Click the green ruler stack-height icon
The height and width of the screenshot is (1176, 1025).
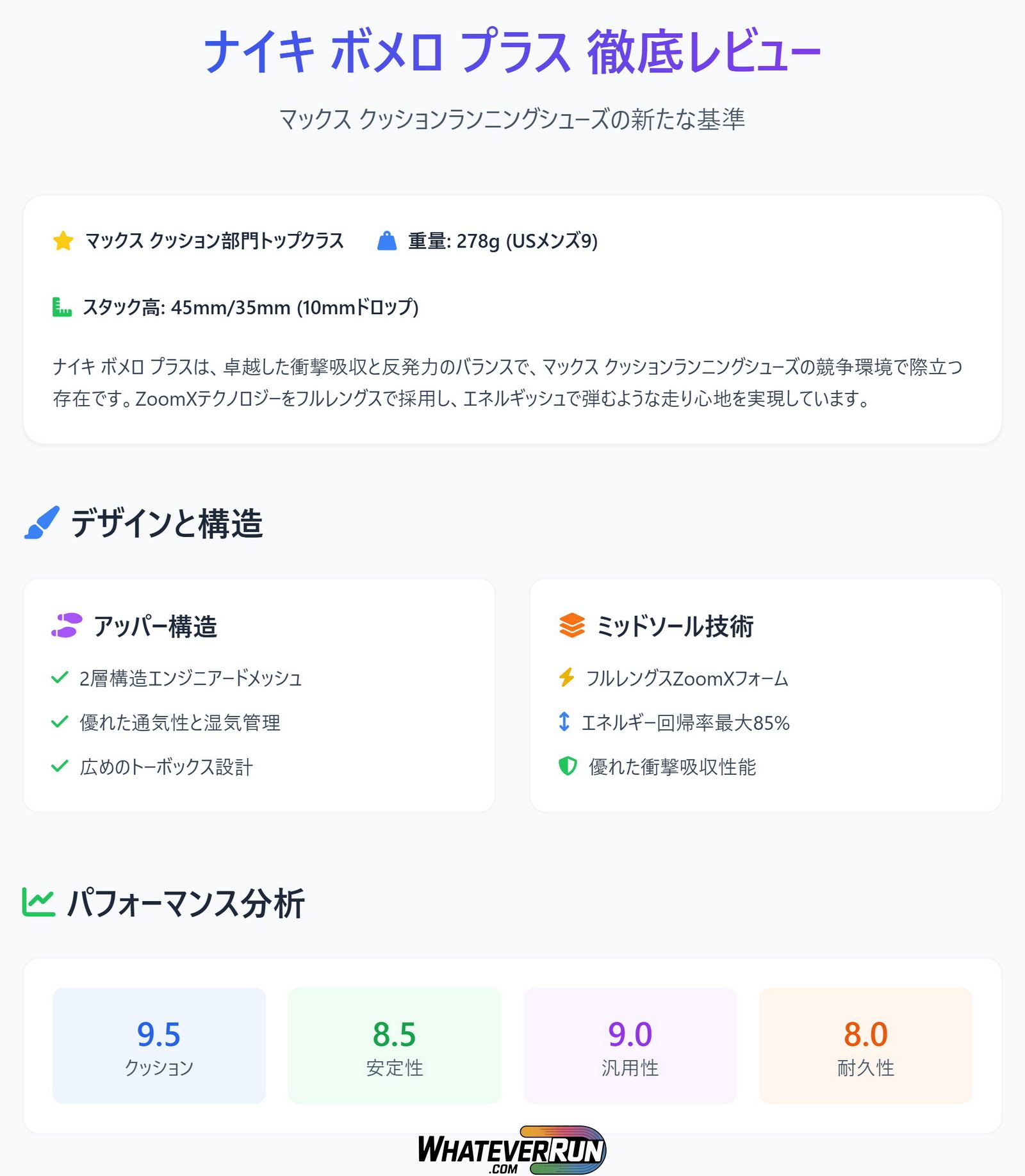pyautogui.click(x=62, y=308)
